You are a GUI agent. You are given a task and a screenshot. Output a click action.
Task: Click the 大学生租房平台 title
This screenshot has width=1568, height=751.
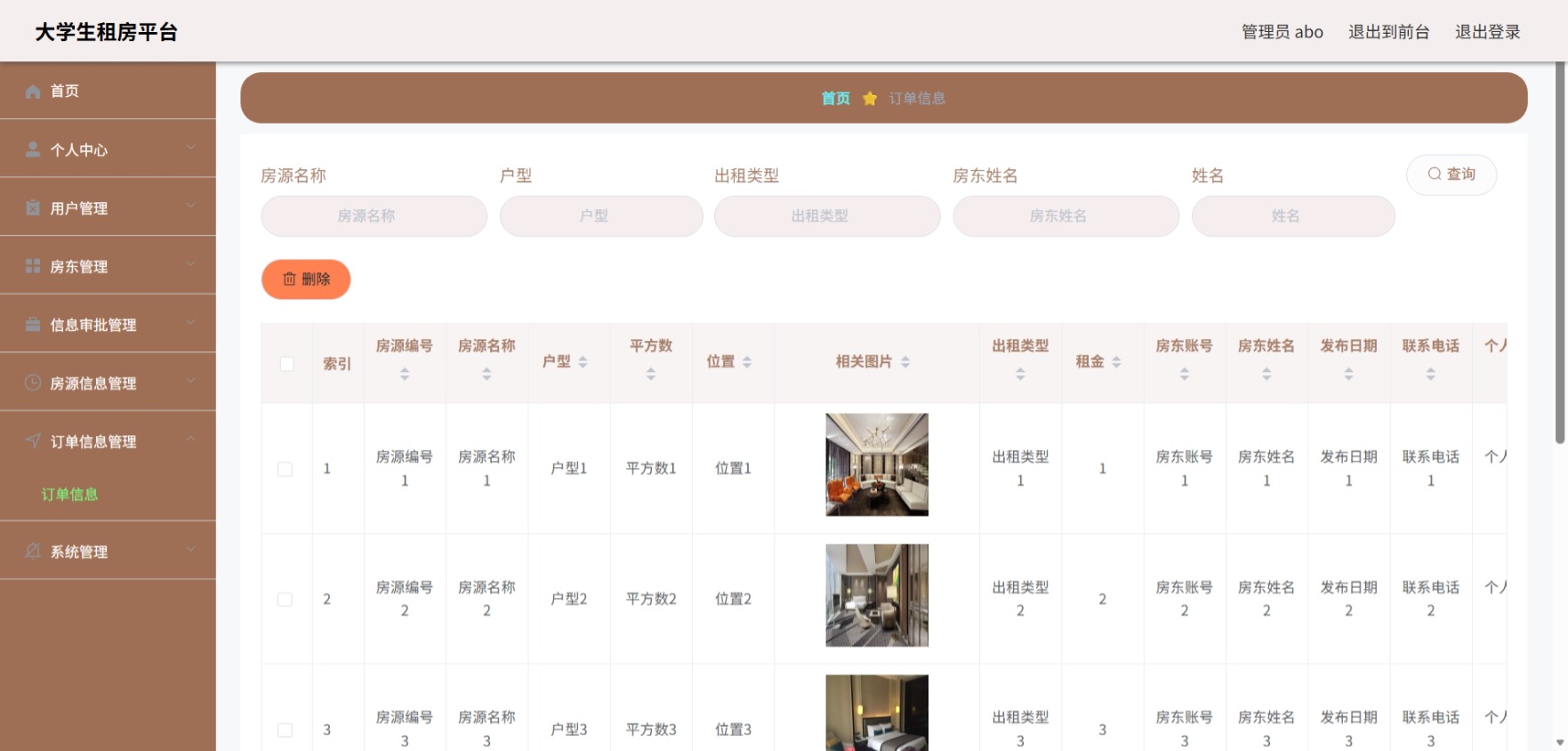coord(107,32)
